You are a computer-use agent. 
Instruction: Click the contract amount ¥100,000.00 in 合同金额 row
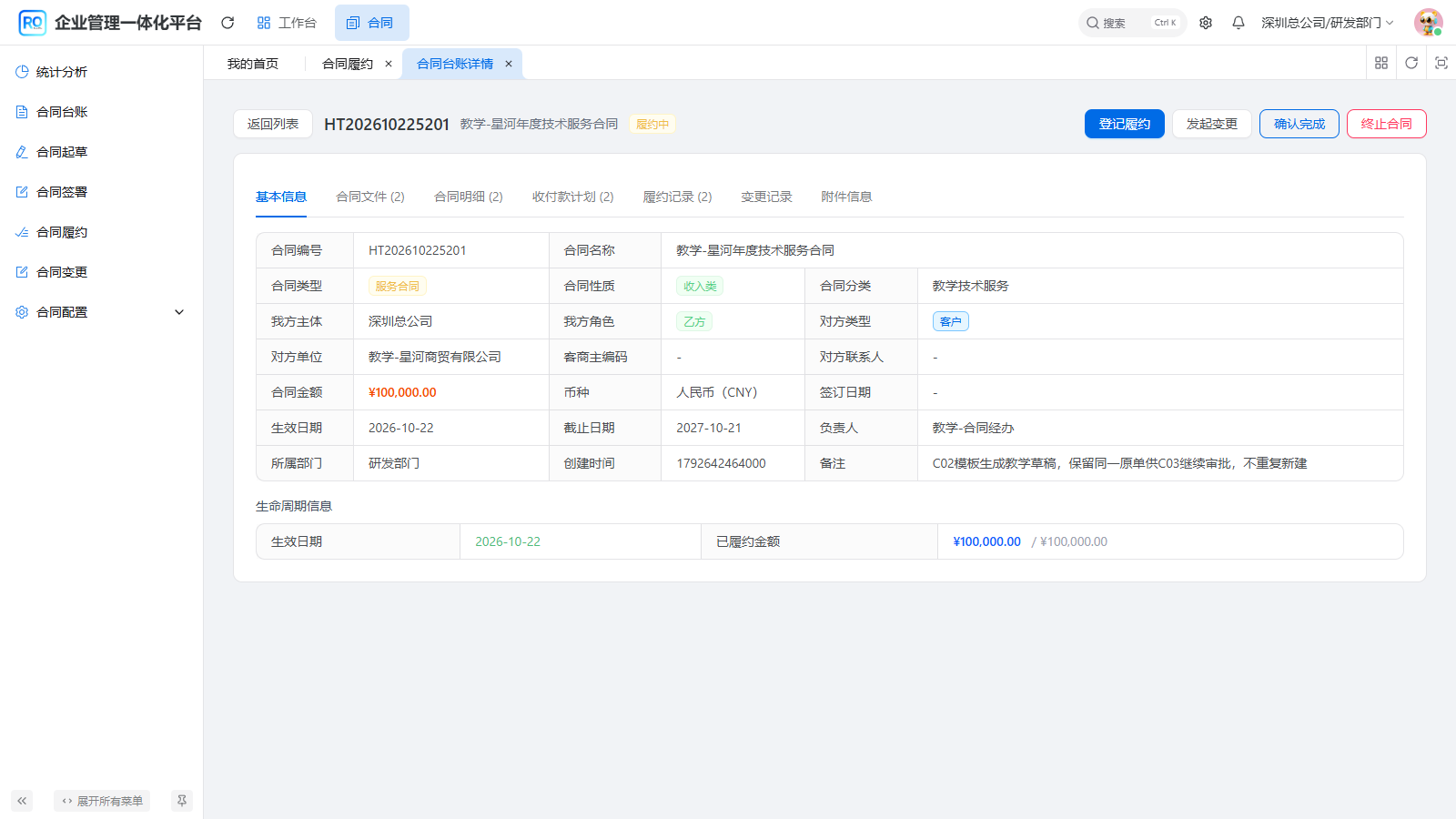(402, 392)
